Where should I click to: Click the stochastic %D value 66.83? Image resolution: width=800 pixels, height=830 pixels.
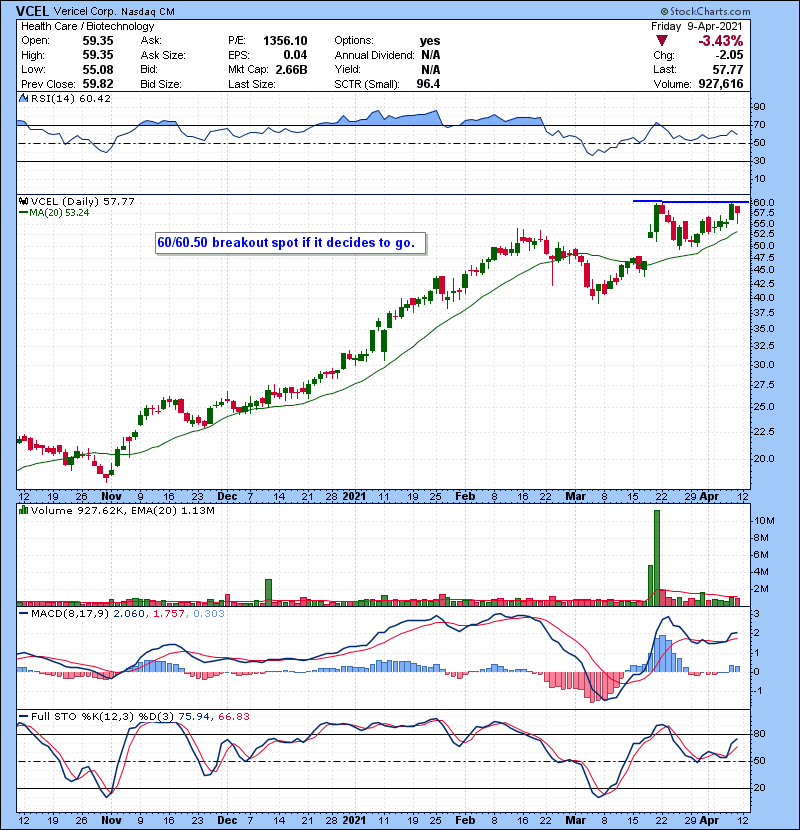coord(233,716)
